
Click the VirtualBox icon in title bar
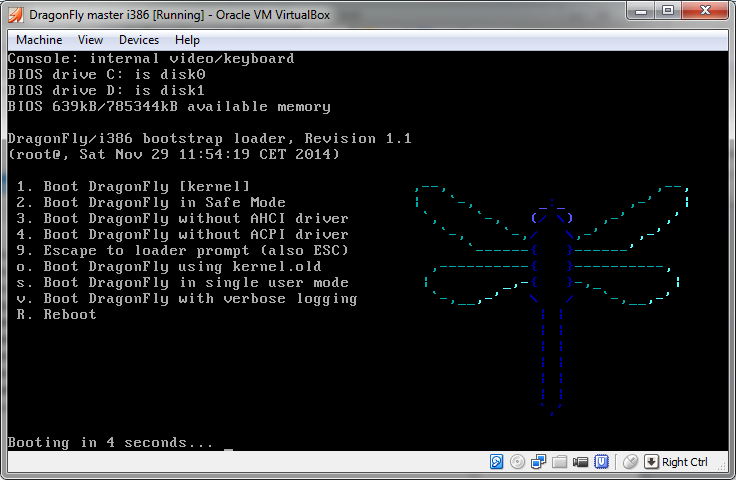[16, 14]
